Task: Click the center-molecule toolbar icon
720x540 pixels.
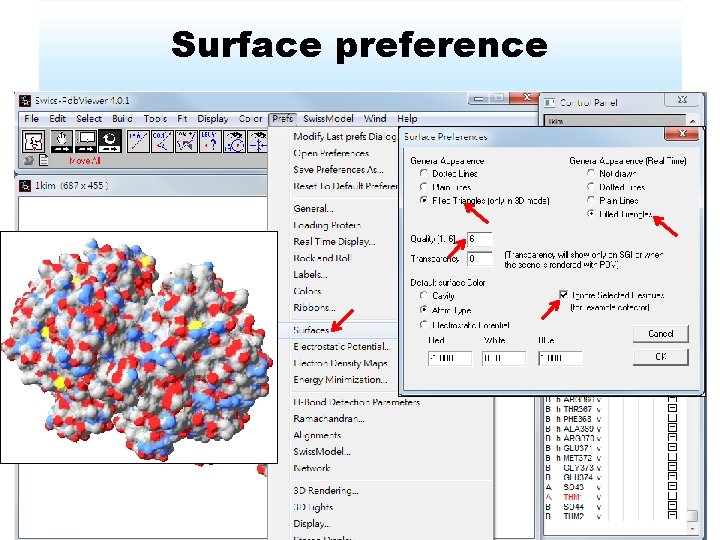Action: click(x=34, y=141)
